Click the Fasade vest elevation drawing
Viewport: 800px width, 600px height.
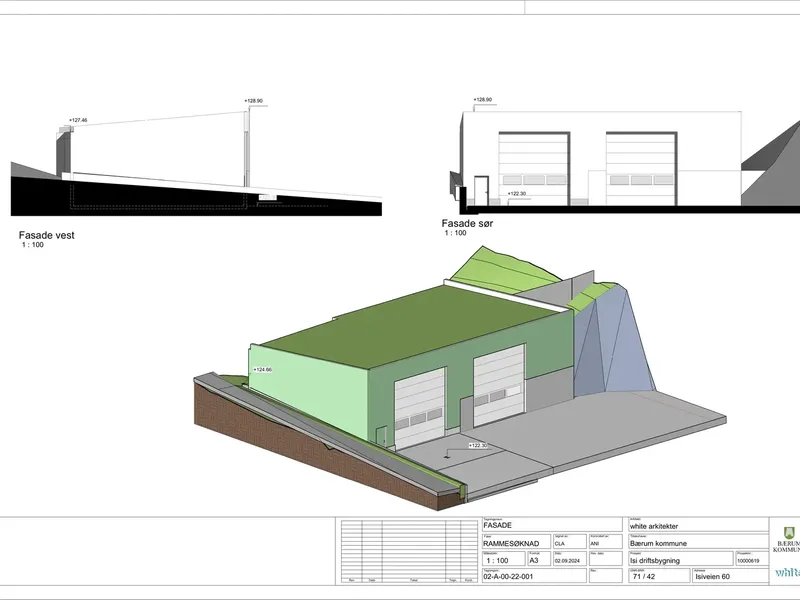(x=196, y=157)
